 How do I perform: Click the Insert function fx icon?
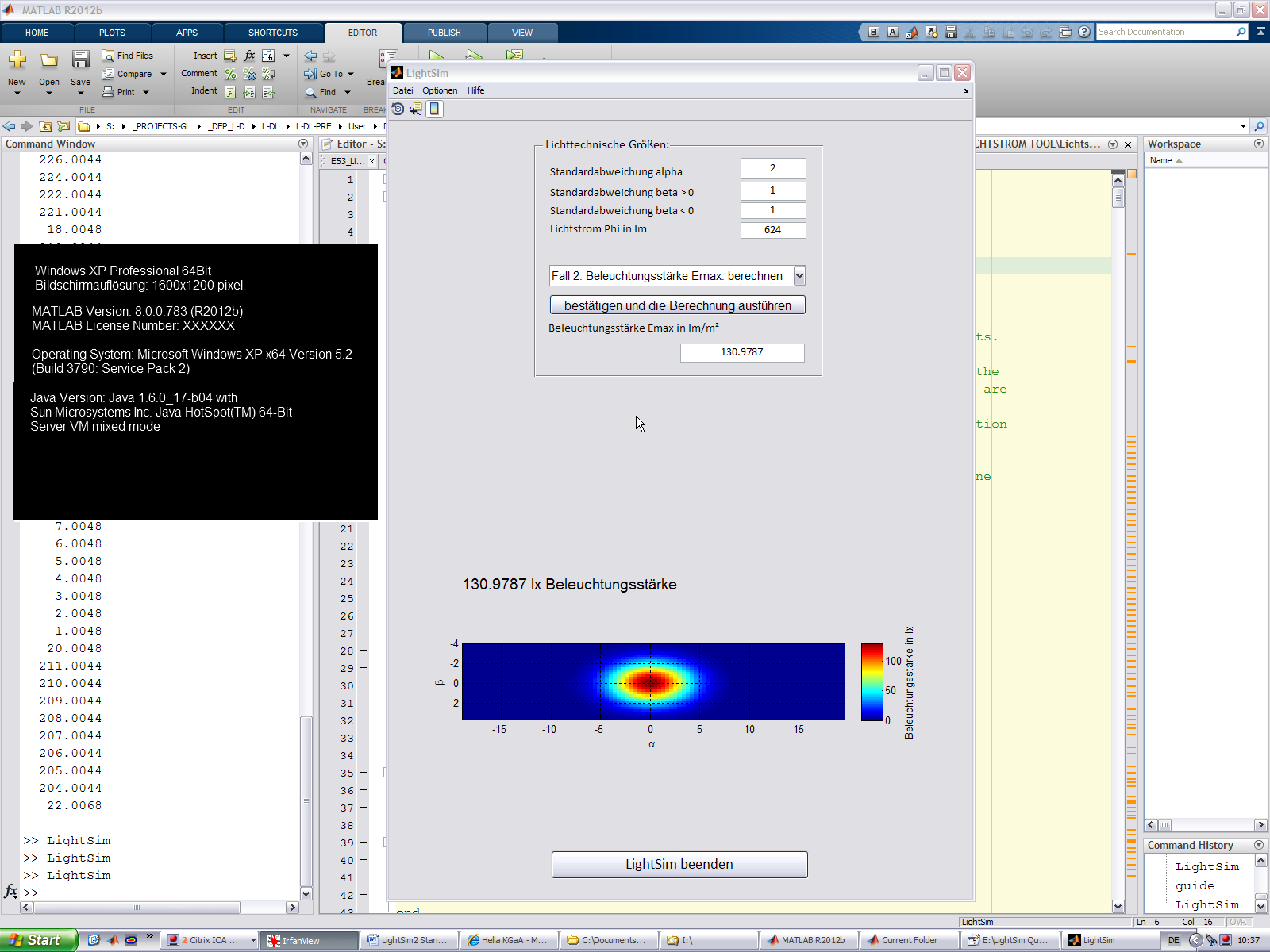coord(249,56)
